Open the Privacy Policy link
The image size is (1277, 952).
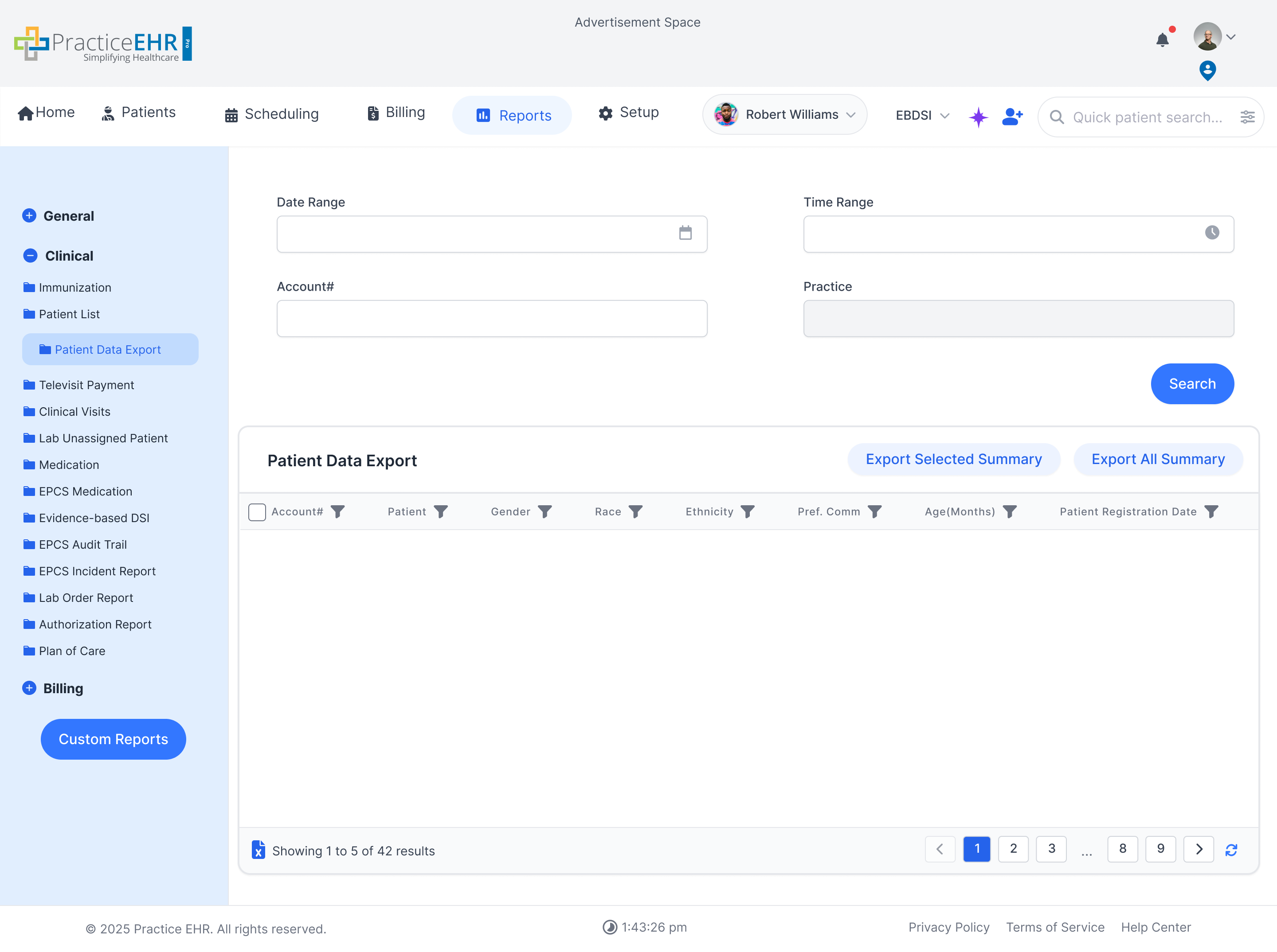pos(948,927)
